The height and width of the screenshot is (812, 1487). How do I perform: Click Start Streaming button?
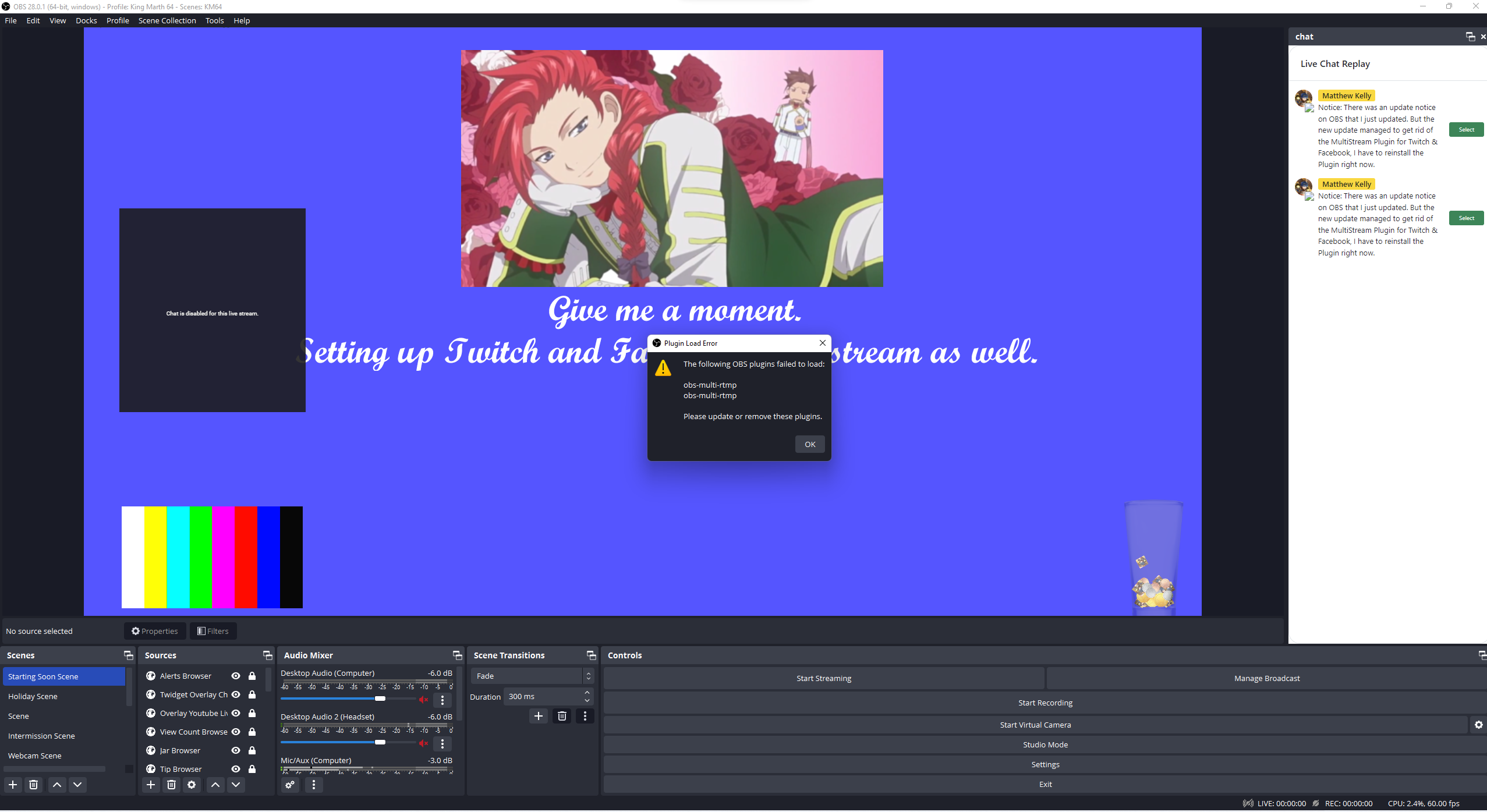[x=824, y=678]
